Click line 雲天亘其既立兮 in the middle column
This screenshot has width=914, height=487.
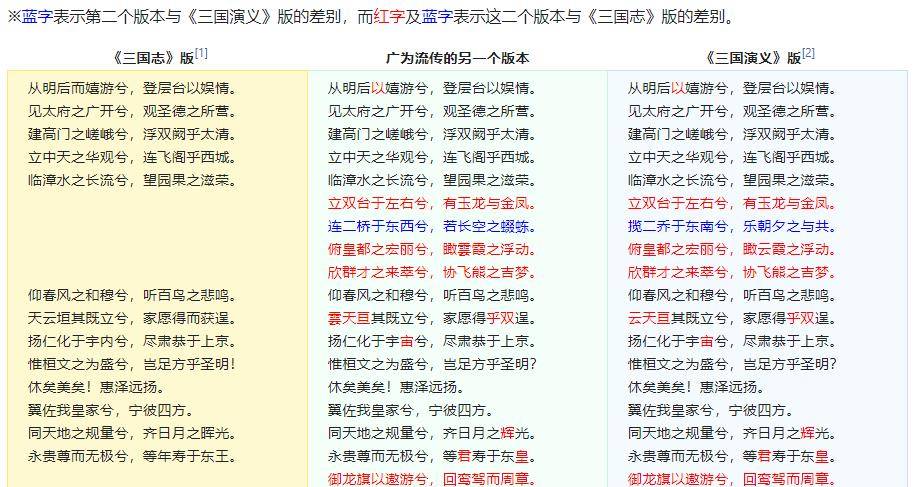pos(378,318)
